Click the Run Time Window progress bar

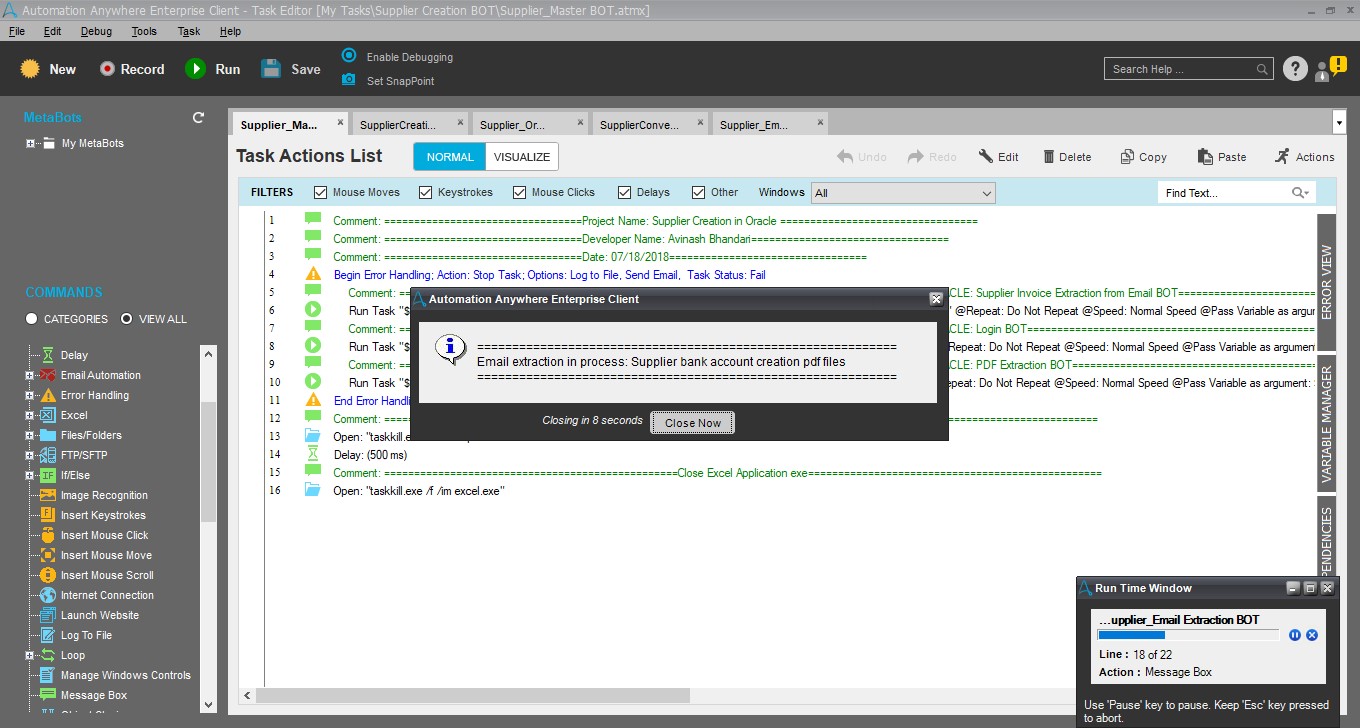pos(1189,635)
